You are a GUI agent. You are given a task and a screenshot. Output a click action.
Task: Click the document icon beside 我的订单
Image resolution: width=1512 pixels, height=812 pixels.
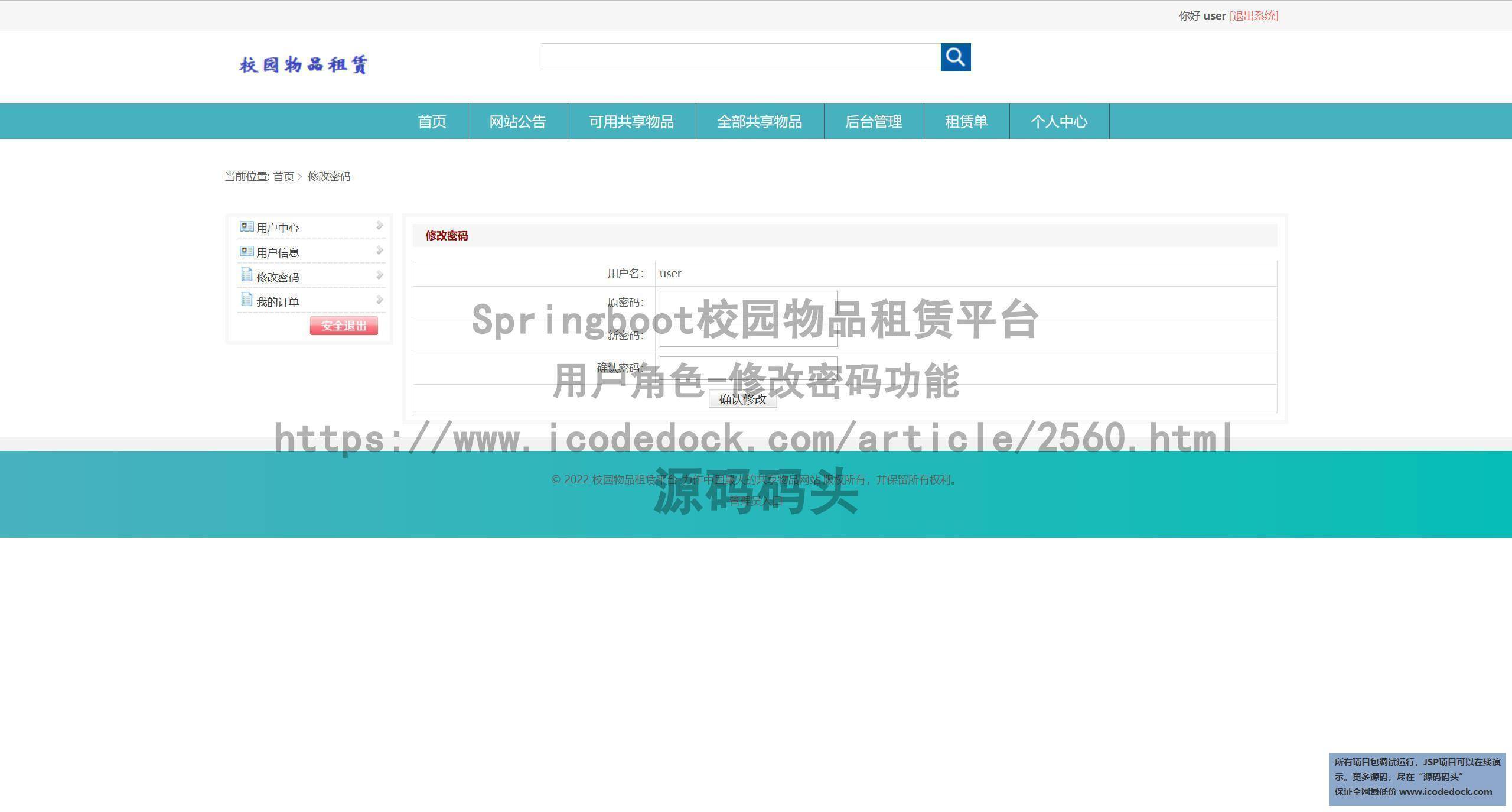click(246, 300)
